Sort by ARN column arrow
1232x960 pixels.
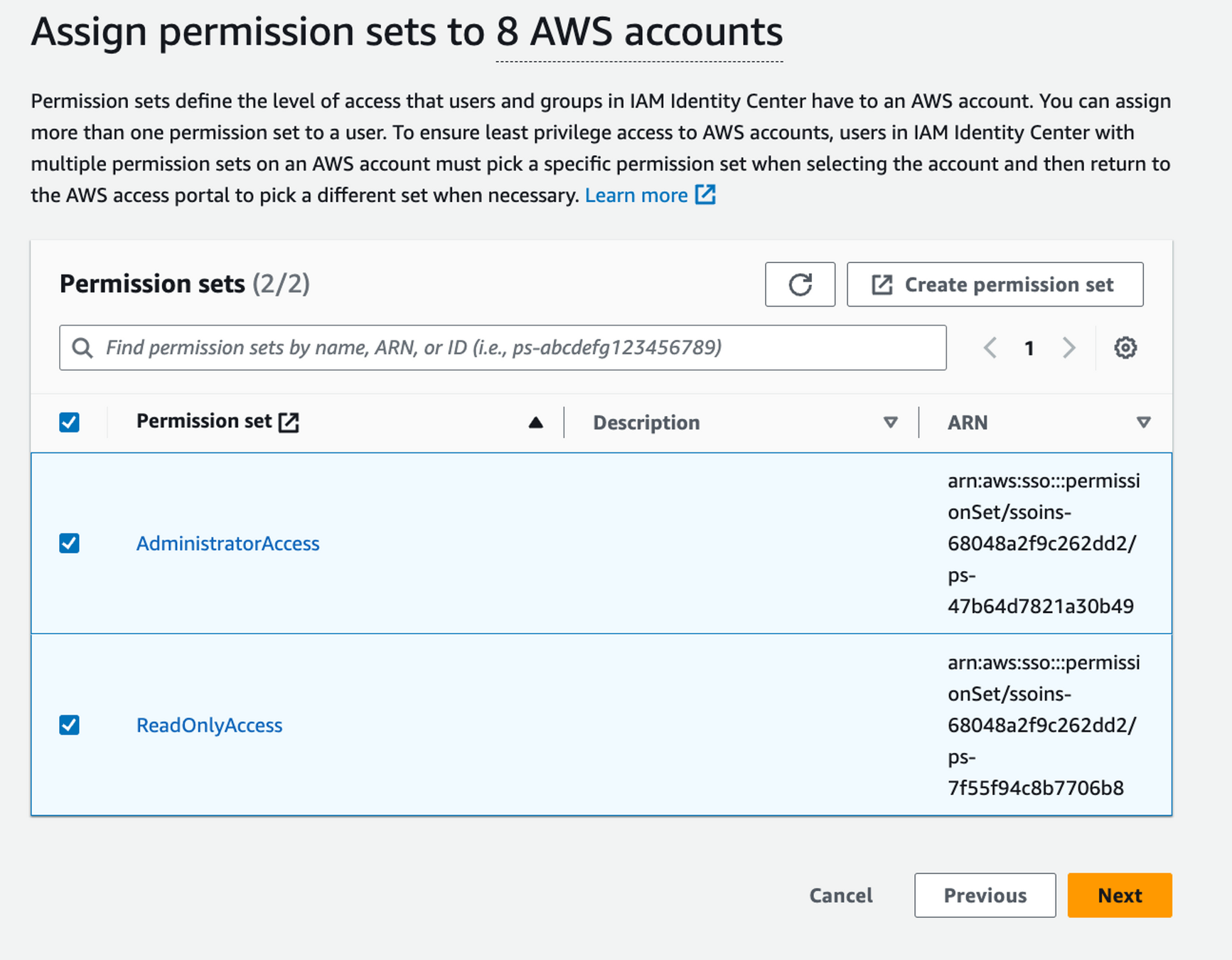(x=1143, y=422)
